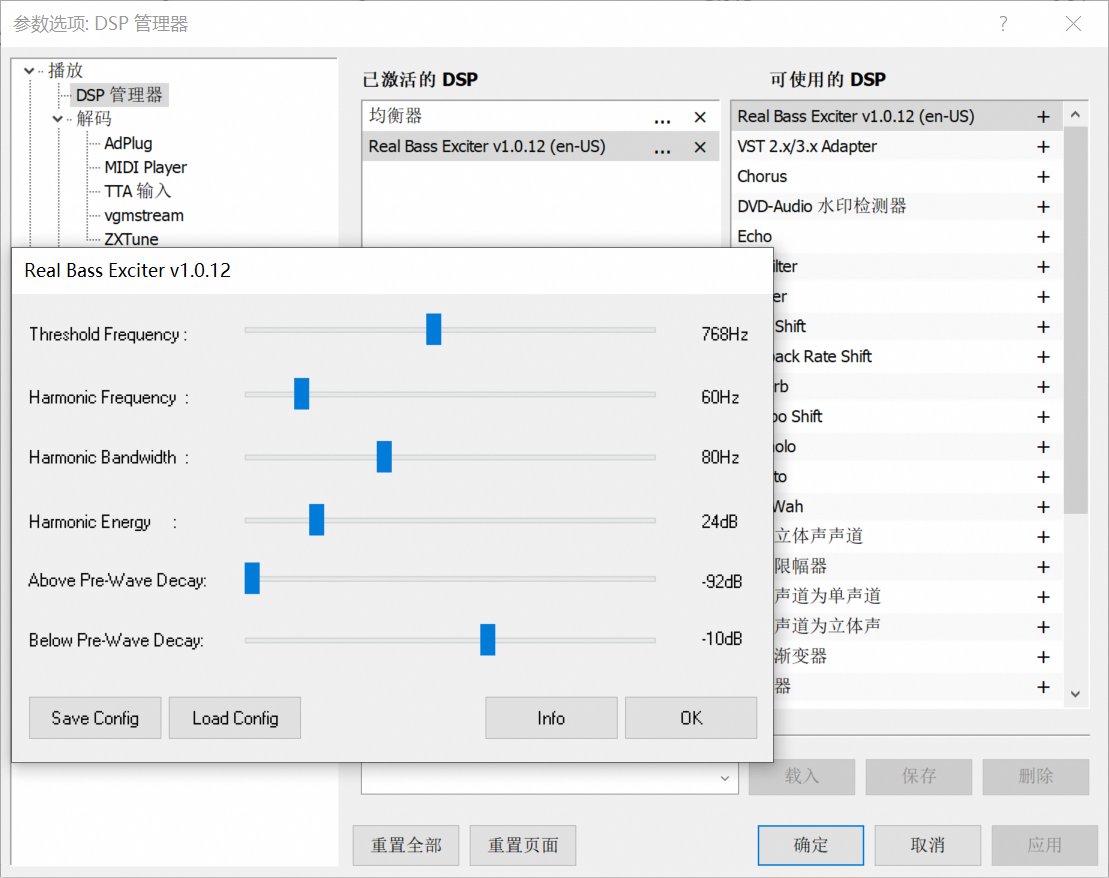Add 声道为单声道 DSP with plus icon
The image size is (1109, 878).
[1043, 597]
